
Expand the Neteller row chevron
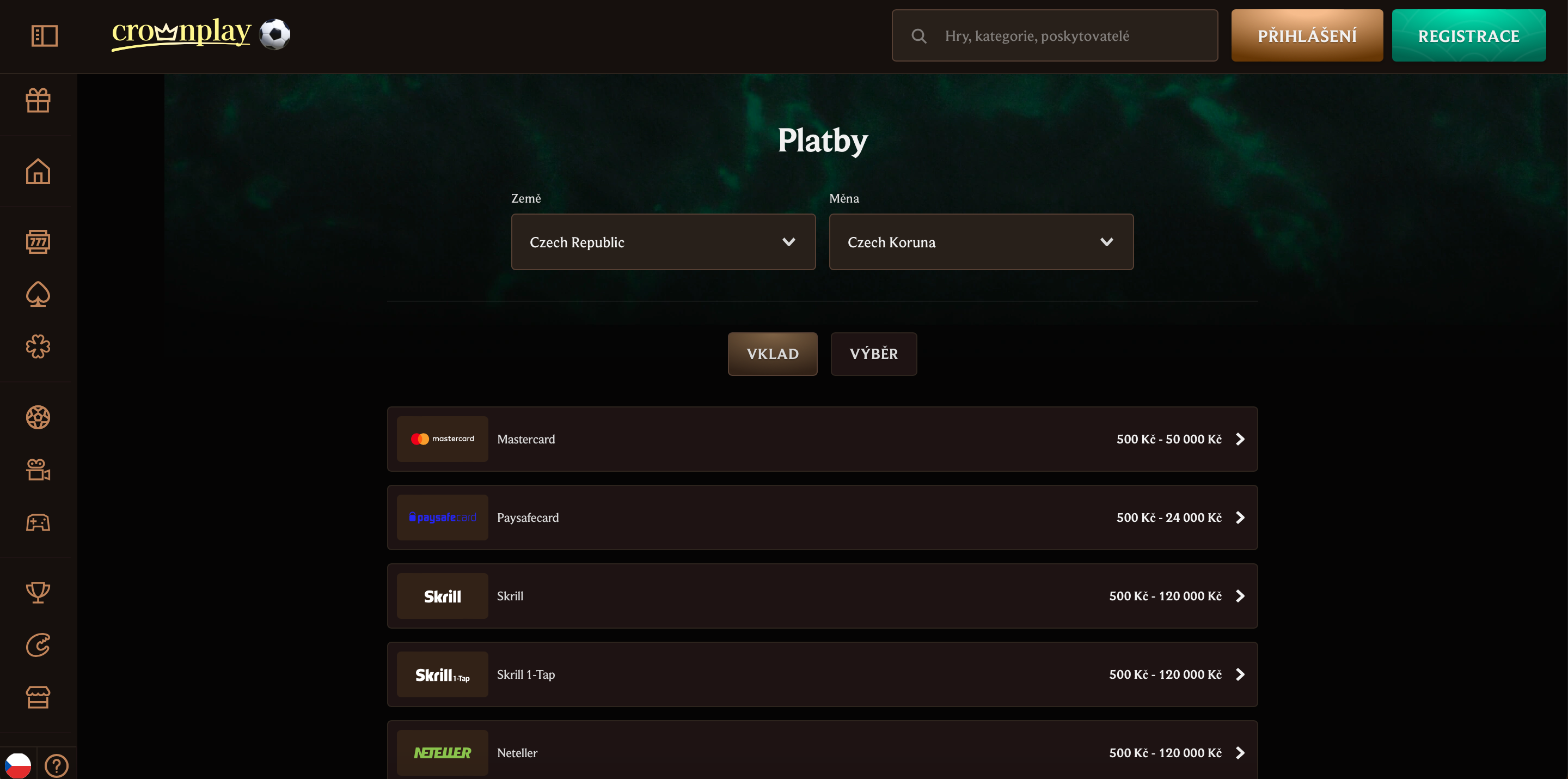point(1240,753)
